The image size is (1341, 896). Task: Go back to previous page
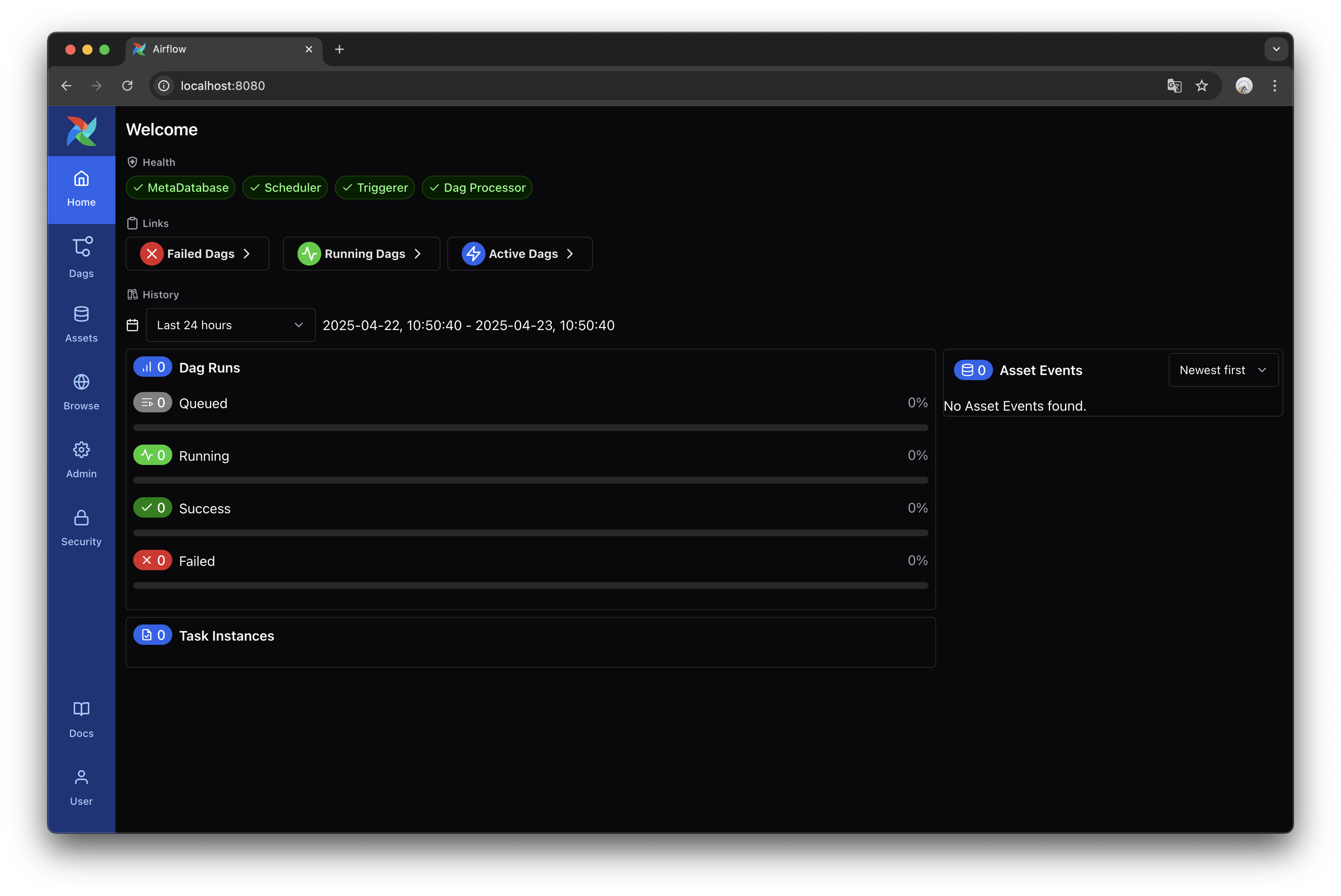pos(66,86)
